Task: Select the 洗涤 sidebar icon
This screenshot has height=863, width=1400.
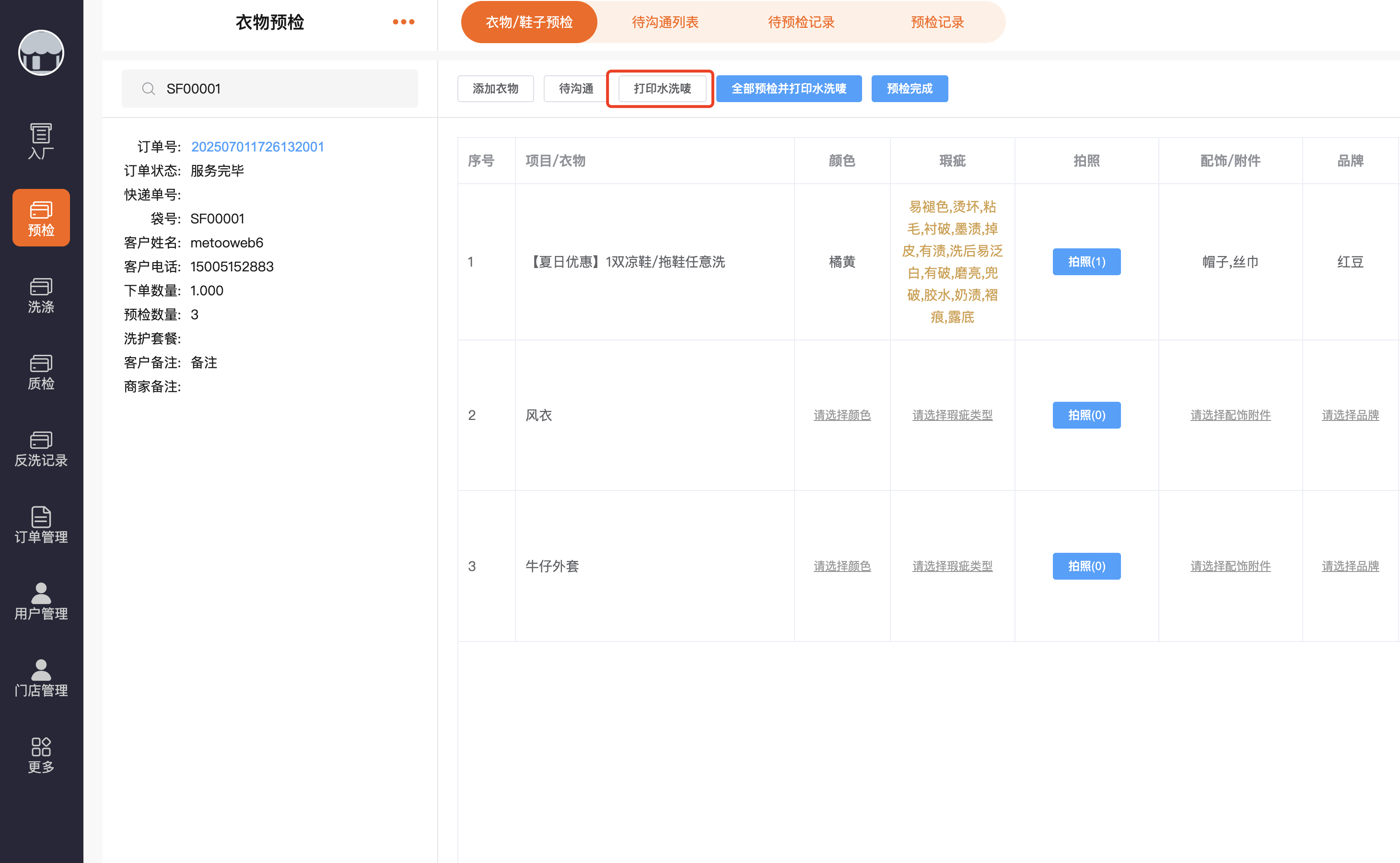Action: pos(41,294)
